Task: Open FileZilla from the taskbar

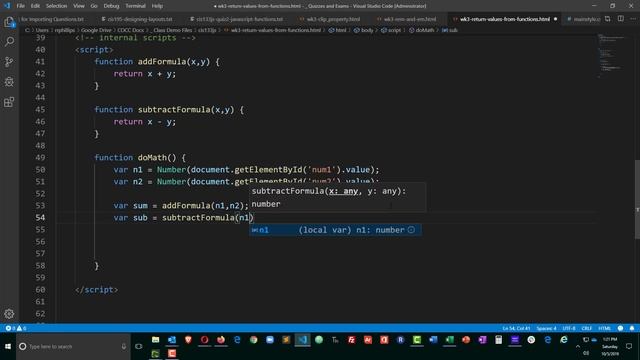Action: pyautogui.click(x=351, y=340)
